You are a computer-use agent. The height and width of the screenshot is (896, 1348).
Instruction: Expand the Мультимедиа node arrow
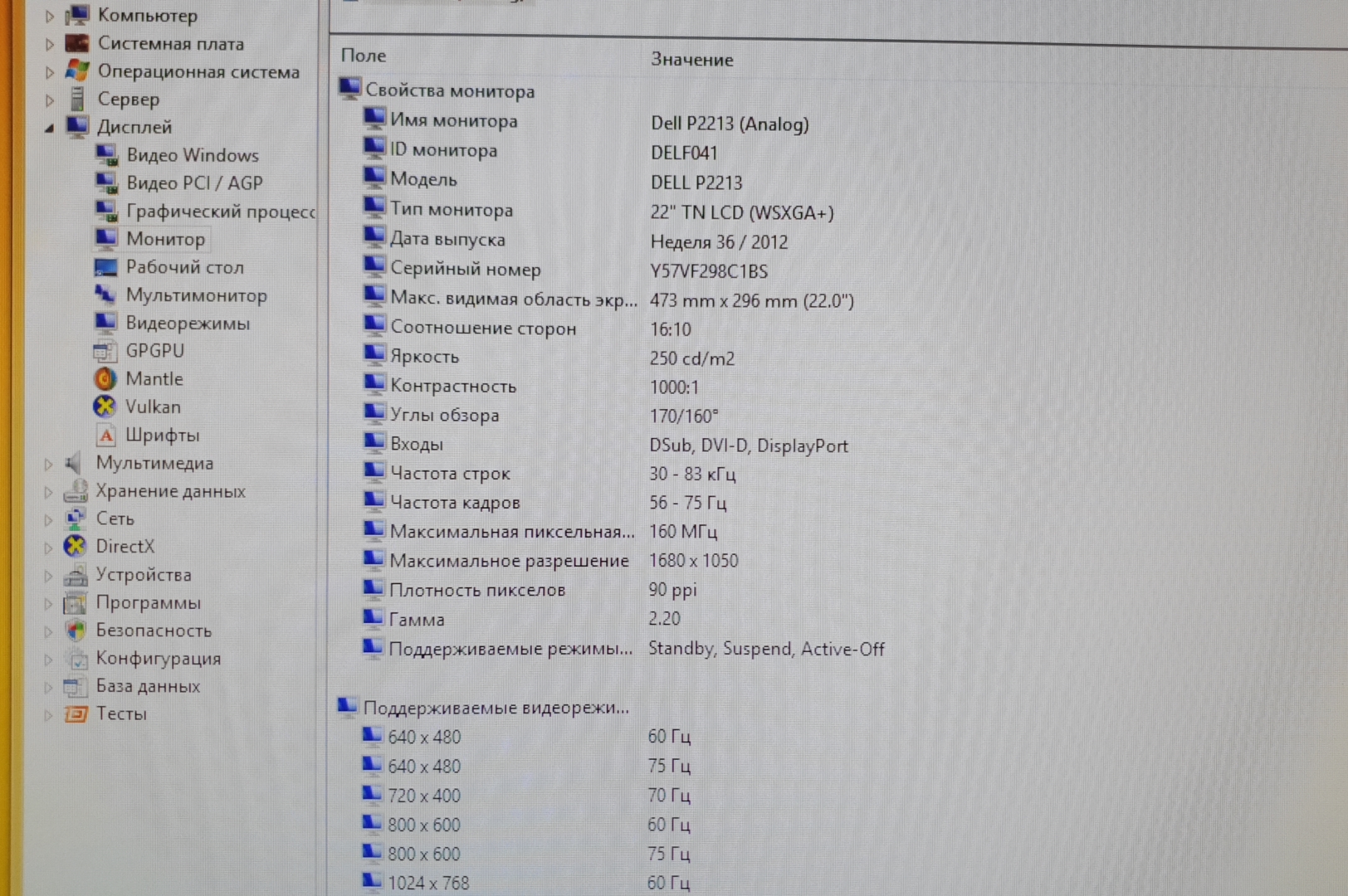pyautogui.click(x=48, y=464)
